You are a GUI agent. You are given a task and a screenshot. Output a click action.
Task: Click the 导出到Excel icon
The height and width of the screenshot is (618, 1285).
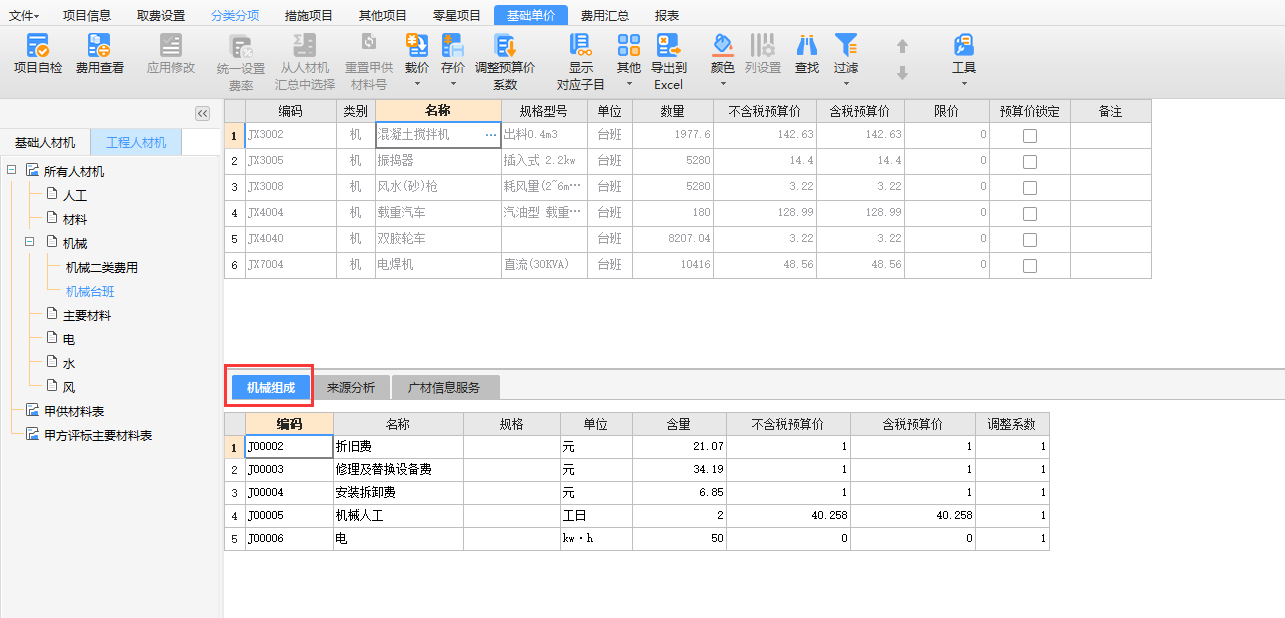[668, 46]
